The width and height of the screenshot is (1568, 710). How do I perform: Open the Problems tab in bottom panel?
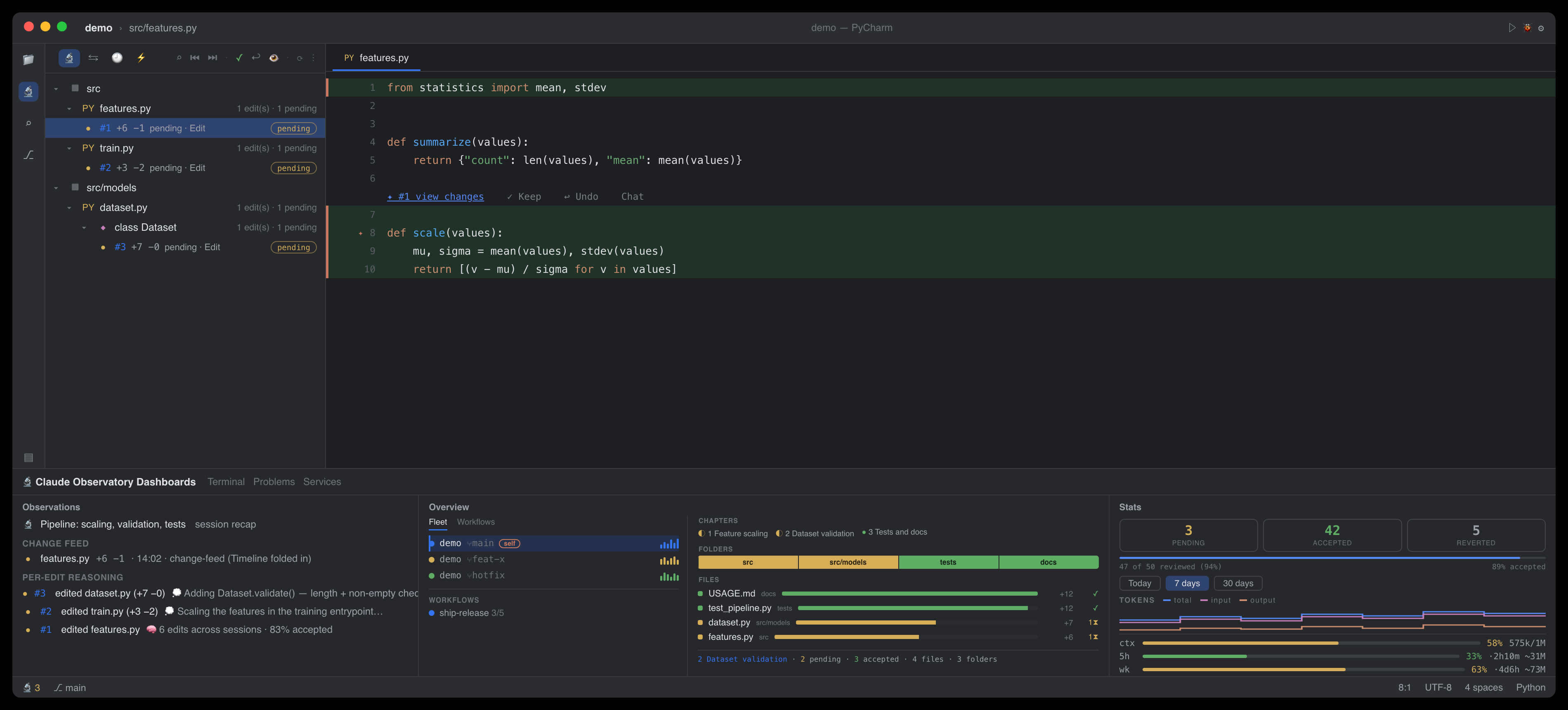[x=274, y=482]
